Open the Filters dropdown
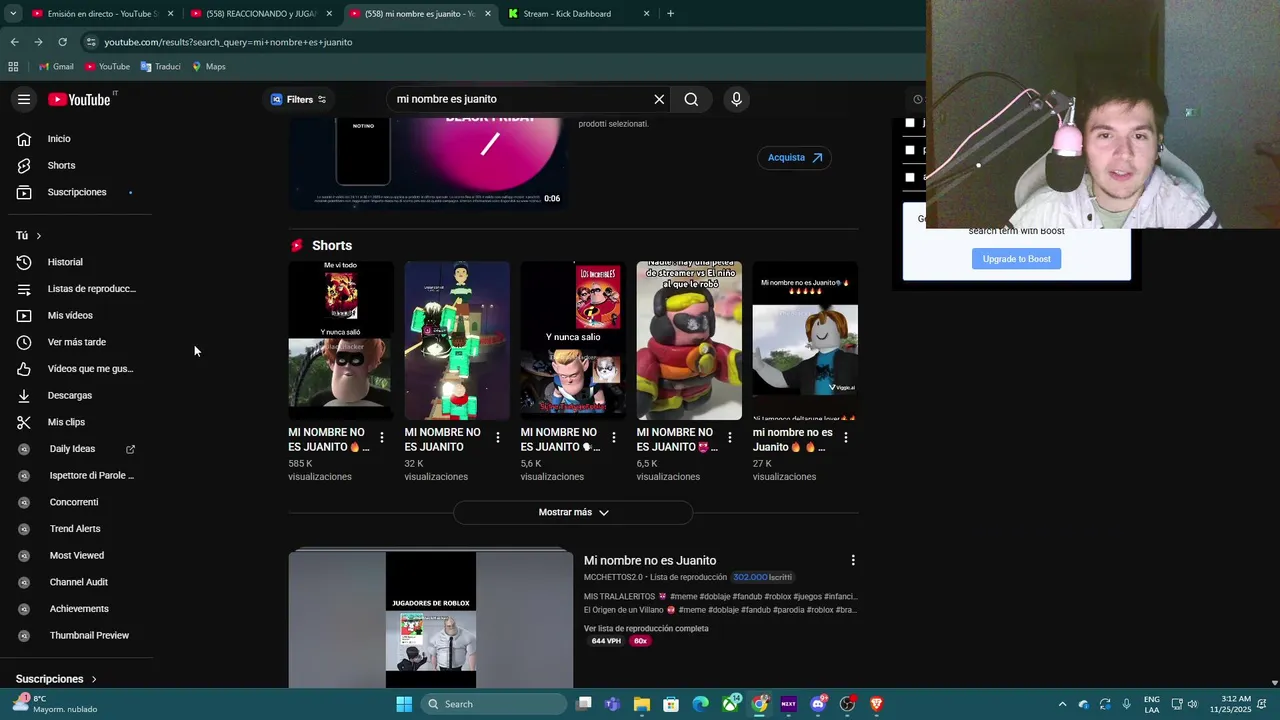This screenshot has height=720, width=1280. pos(298,99)
